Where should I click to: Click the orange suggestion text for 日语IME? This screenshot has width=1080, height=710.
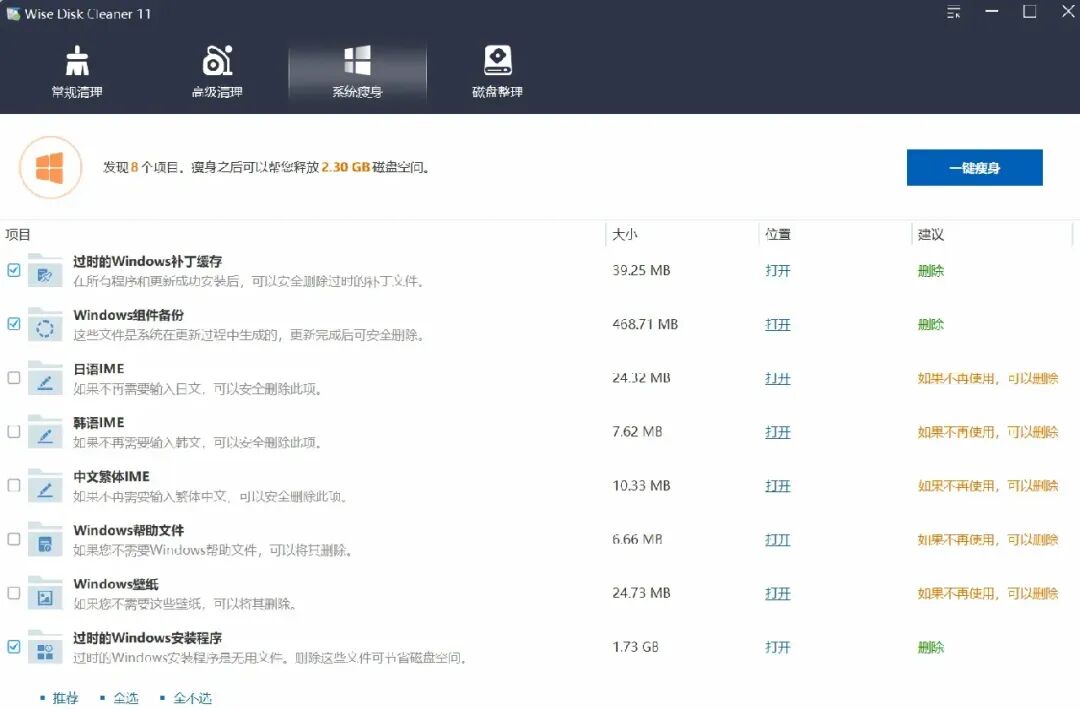point(988,378)
